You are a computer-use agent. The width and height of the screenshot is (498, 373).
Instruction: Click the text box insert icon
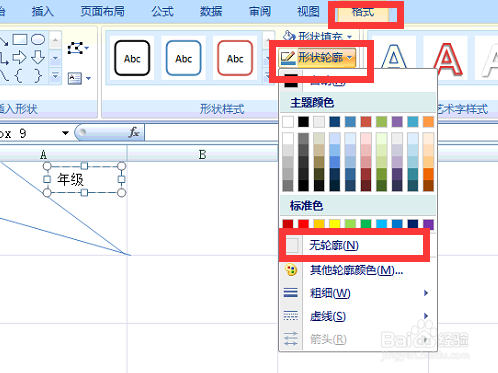[75, 78]
